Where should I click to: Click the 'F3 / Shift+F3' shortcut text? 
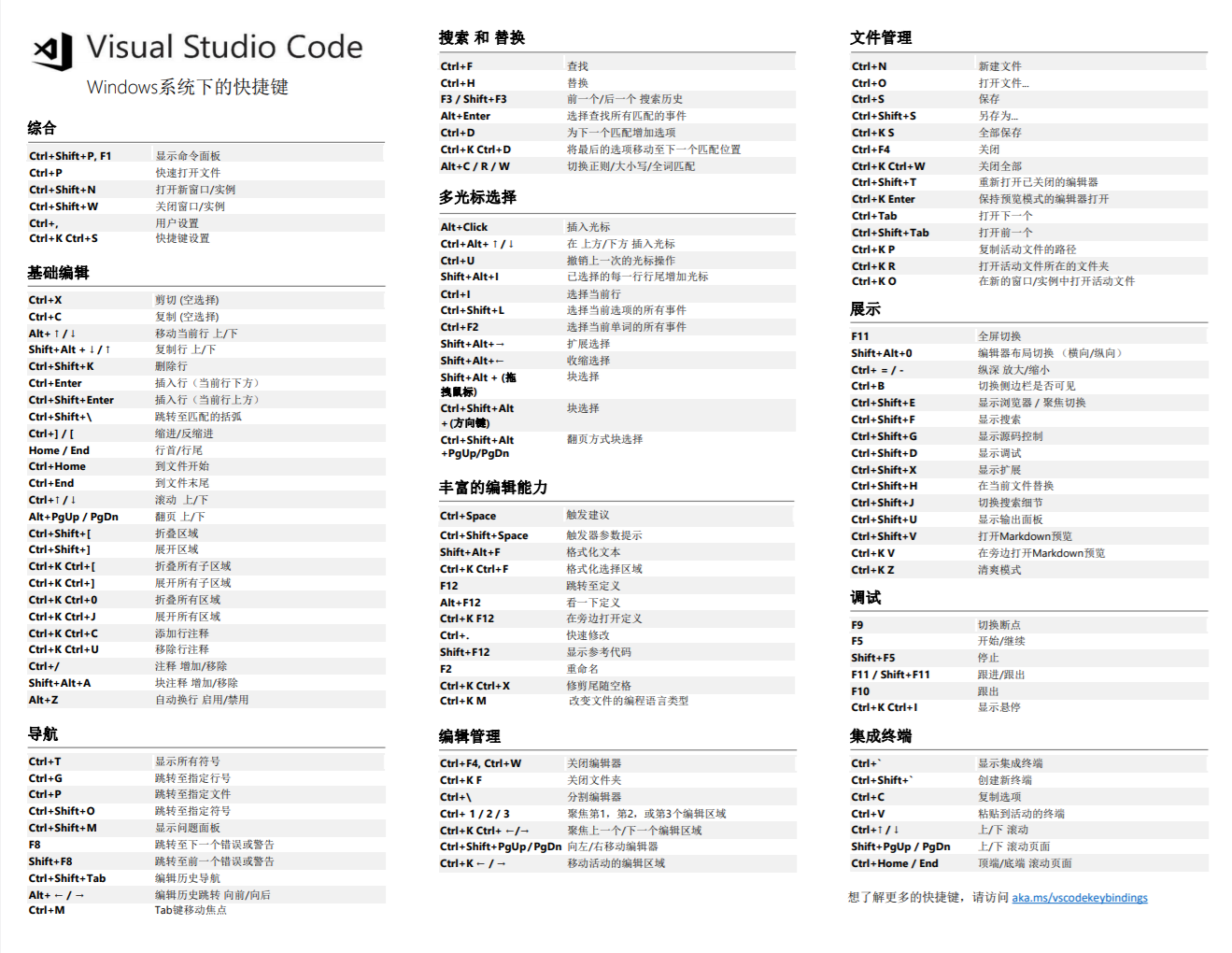pyautogui.click(x=474, y=99)
